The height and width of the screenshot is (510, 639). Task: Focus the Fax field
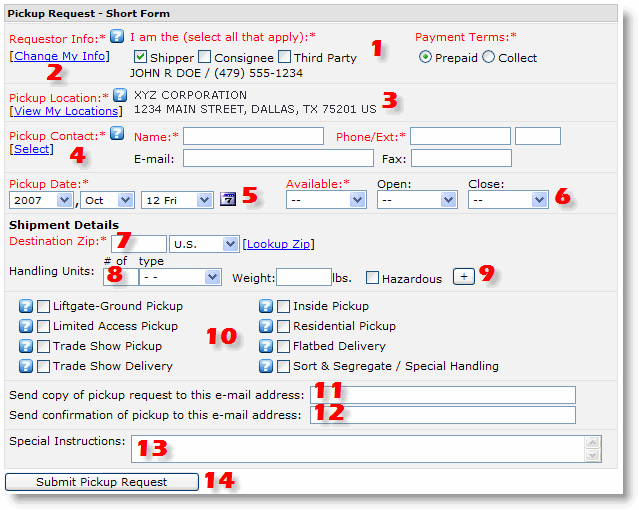[x=461, y=158]
